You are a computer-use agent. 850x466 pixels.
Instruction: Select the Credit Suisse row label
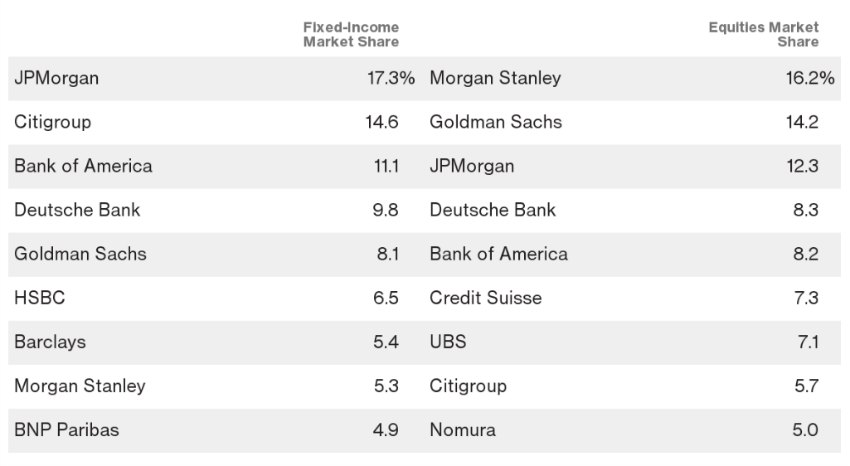pyautogui.click(x=486, y=298)
